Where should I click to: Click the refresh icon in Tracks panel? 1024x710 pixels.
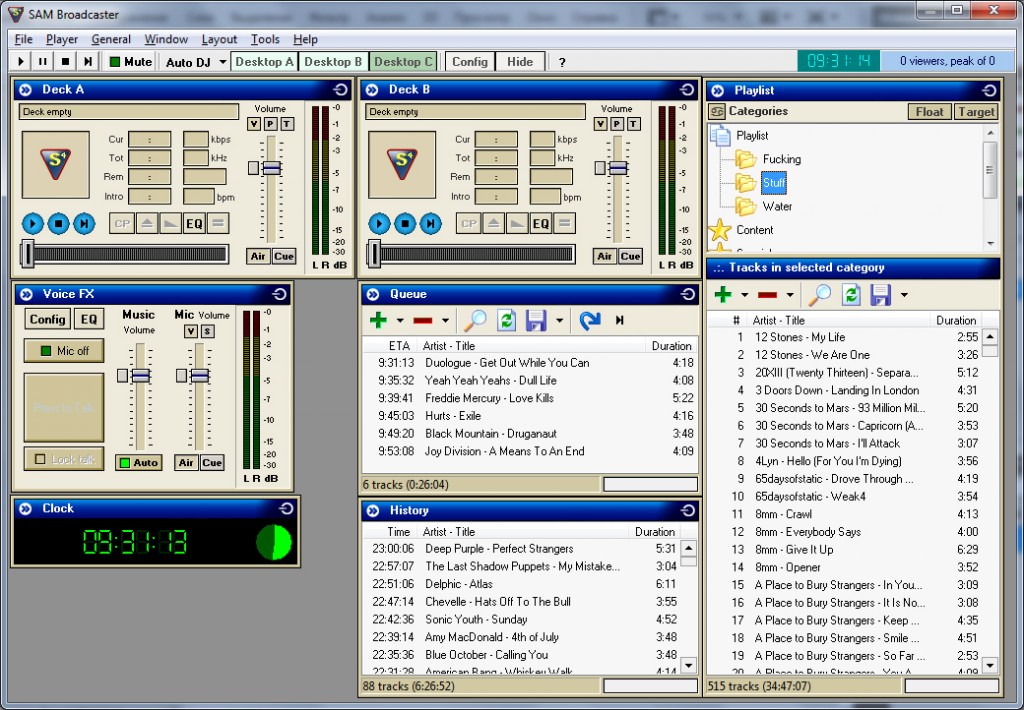click(851, 295)
